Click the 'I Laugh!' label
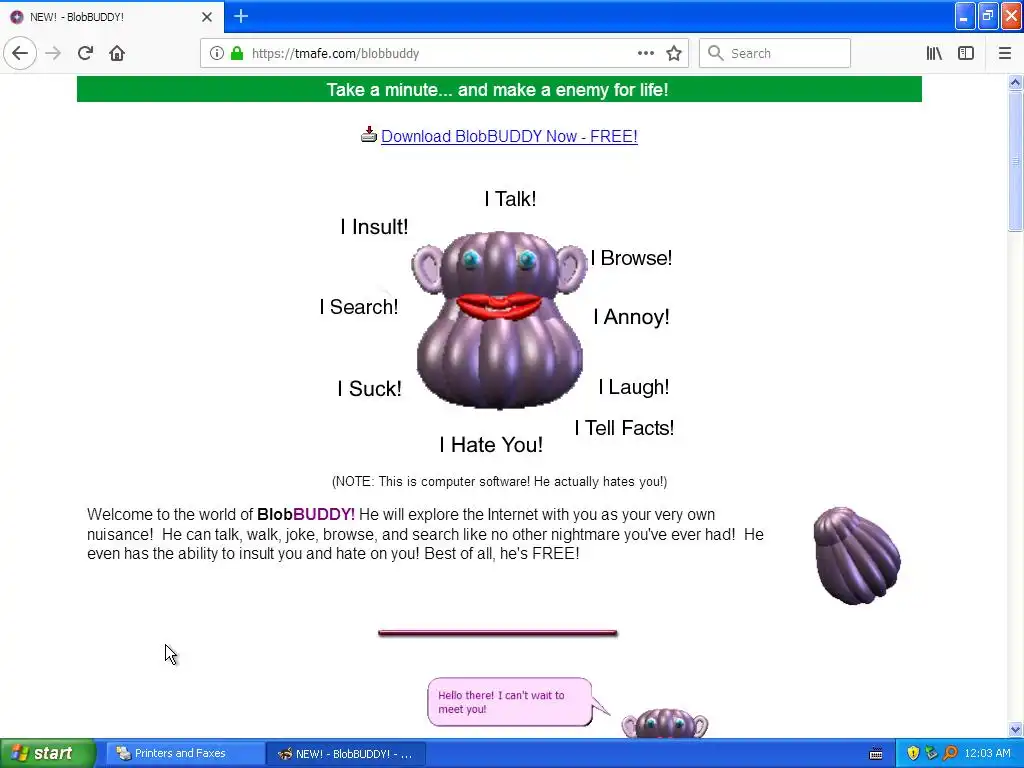The image size is (1024, 768). 633,387
